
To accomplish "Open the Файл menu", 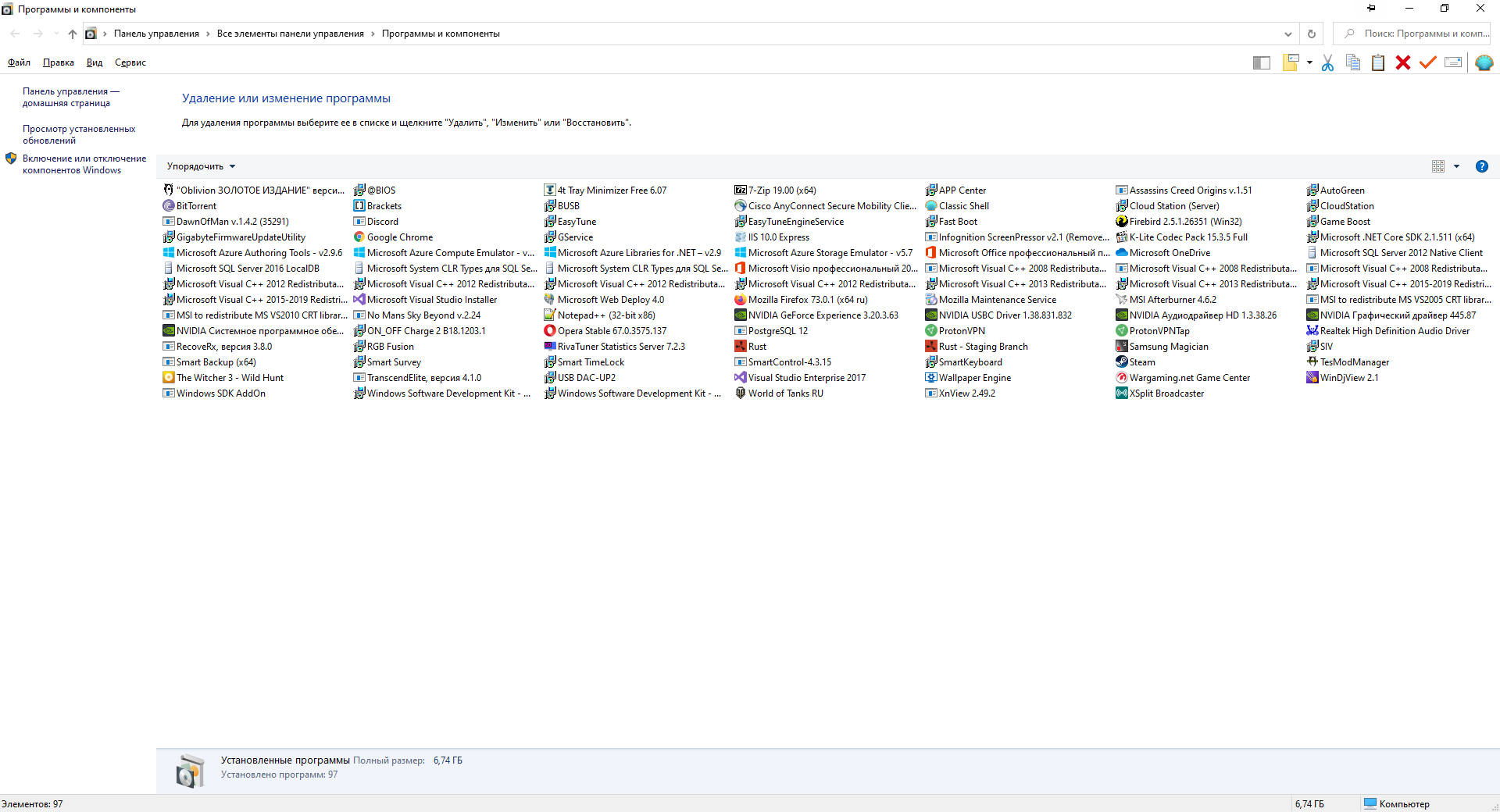I will pyautogui.click(x=19, y=62).
